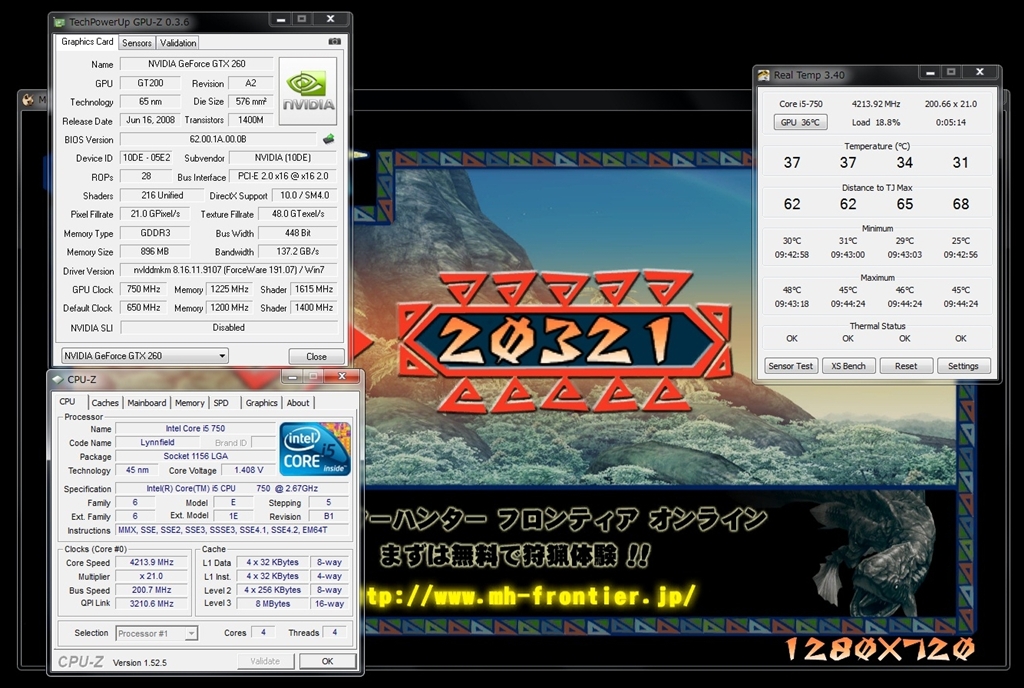This screenshot has width=1024, height=688.
Task: Click the benchmark score 20321 in the game
Action: coord(555,341)
